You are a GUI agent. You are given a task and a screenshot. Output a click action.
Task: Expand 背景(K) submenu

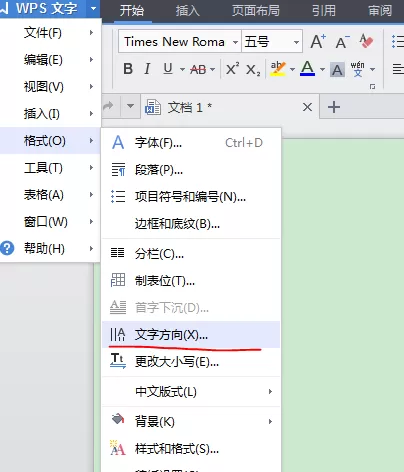(191, 422)
